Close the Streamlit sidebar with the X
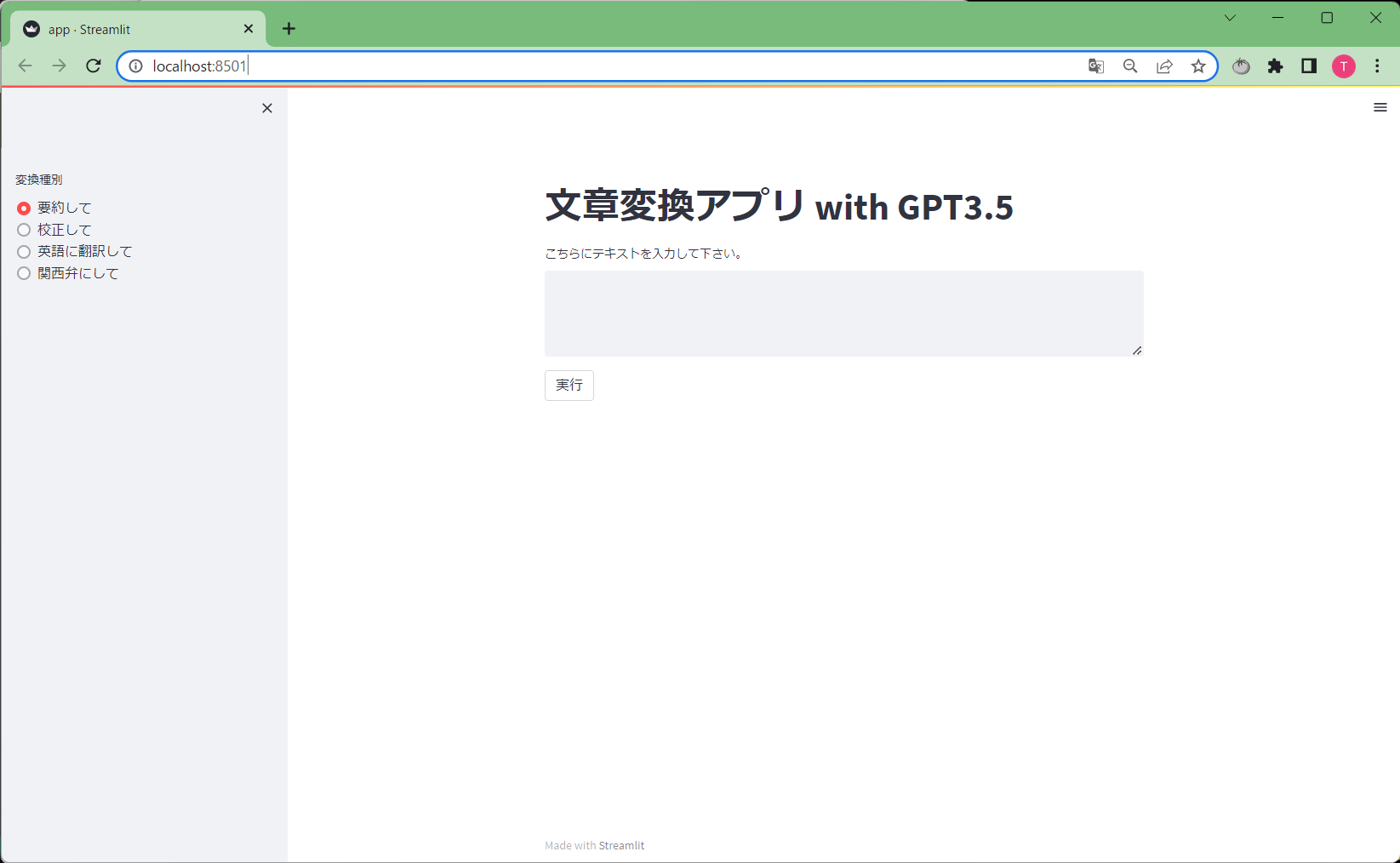This screenshot has width=1400, height=863. 267,108
